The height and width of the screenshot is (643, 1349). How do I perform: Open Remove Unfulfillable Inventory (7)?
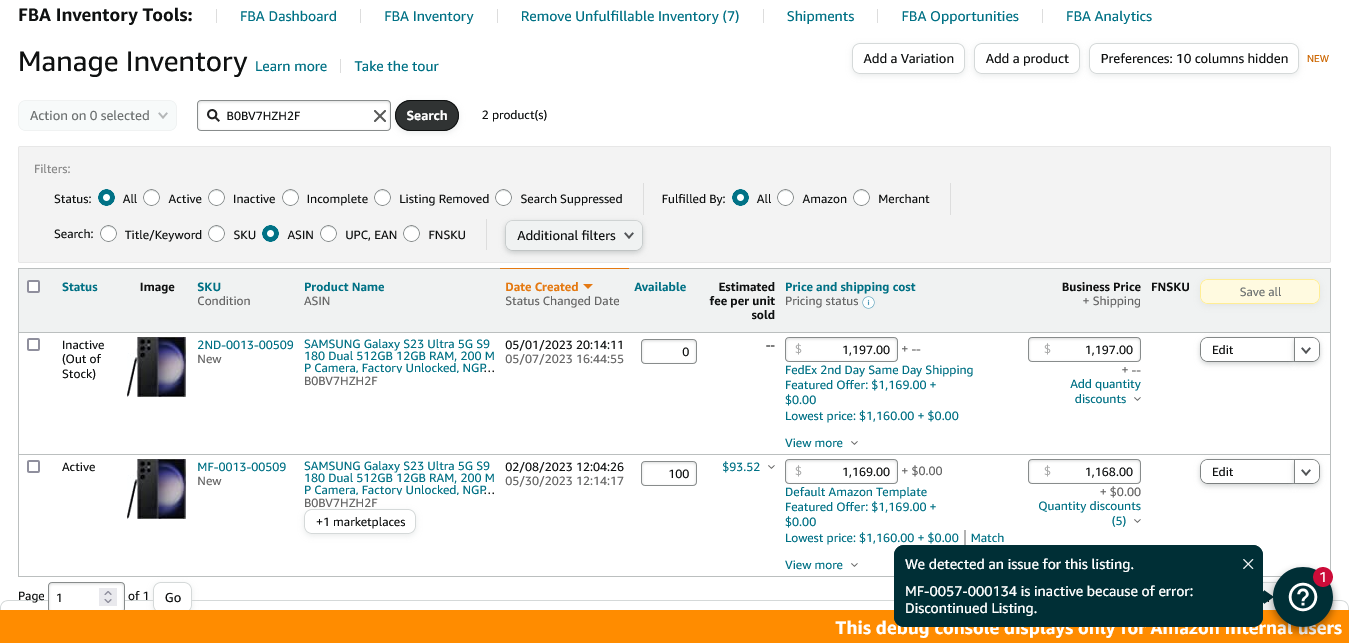630,16
